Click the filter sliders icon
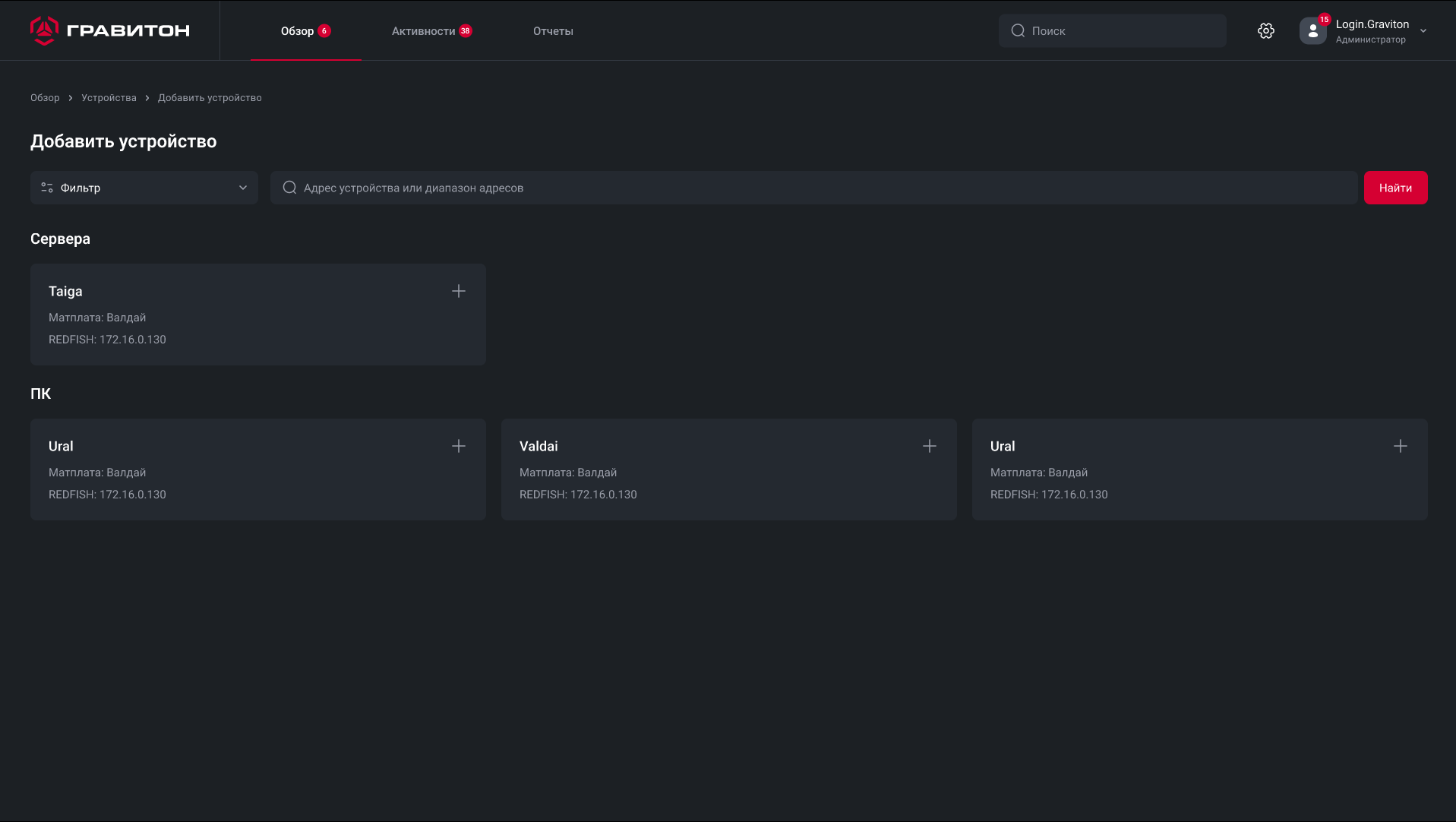The width and height of the screenshot is (1456, 822). (47, 188)
